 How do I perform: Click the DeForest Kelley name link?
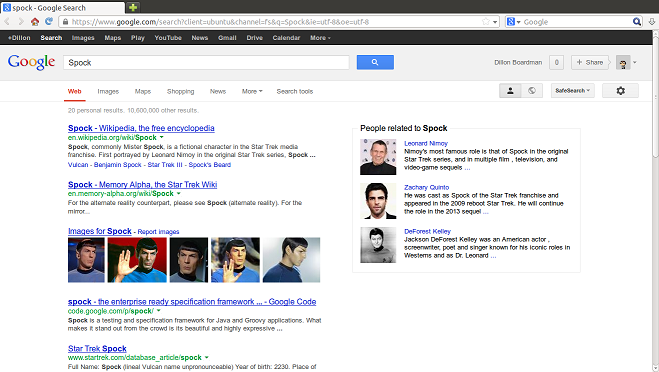[427, 231]
